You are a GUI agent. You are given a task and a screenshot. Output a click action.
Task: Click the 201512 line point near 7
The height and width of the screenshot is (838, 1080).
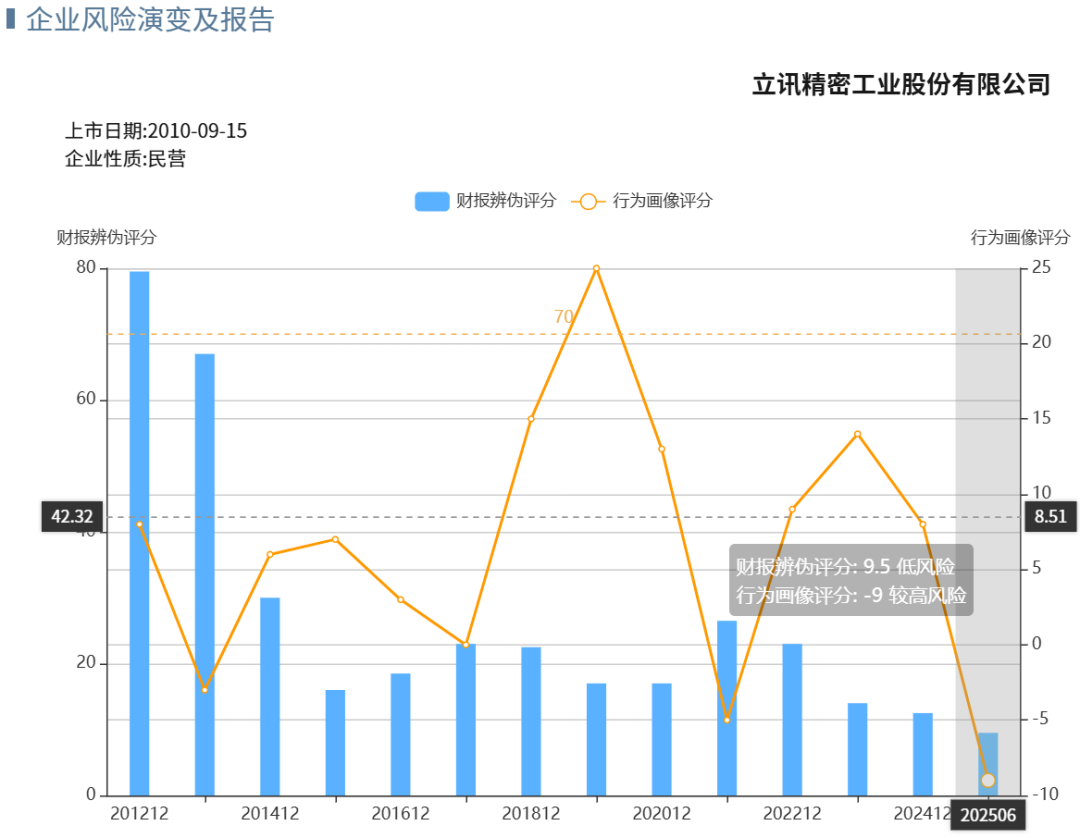[x=335, y=539]
